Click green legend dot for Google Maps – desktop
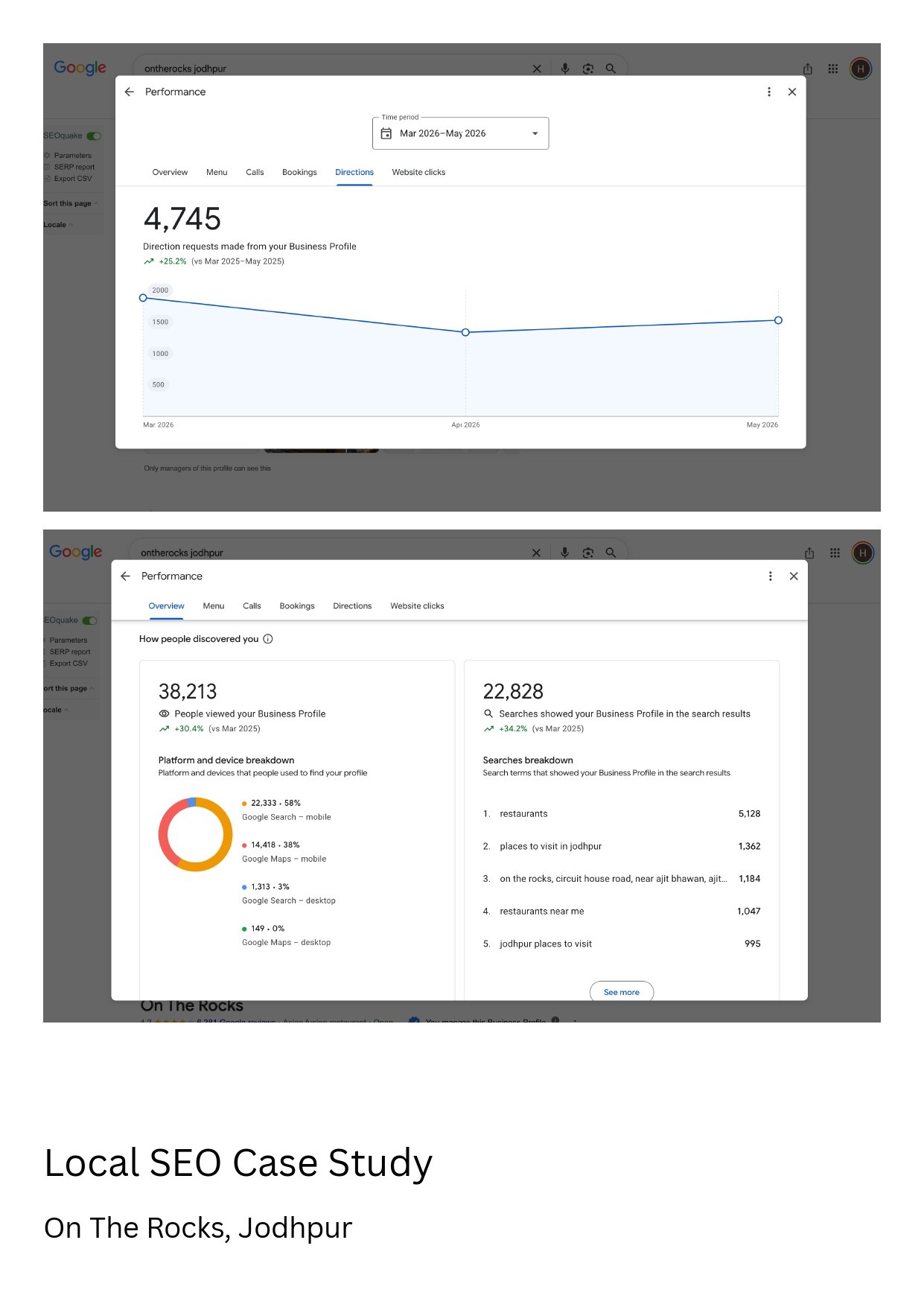 pyautogui.click(x=244, y=929)
